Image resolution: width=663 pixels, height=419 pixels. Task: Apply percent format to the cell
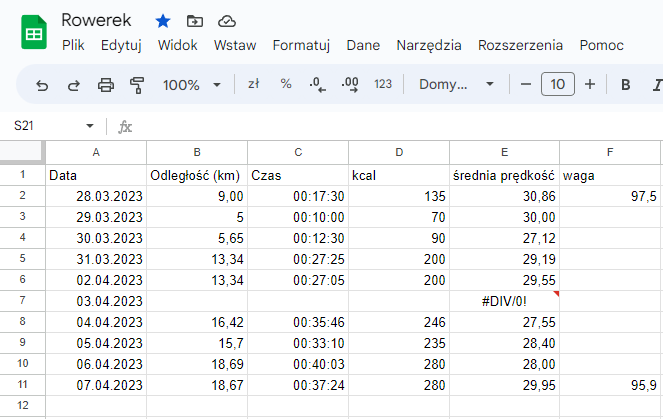pos(286,85)
